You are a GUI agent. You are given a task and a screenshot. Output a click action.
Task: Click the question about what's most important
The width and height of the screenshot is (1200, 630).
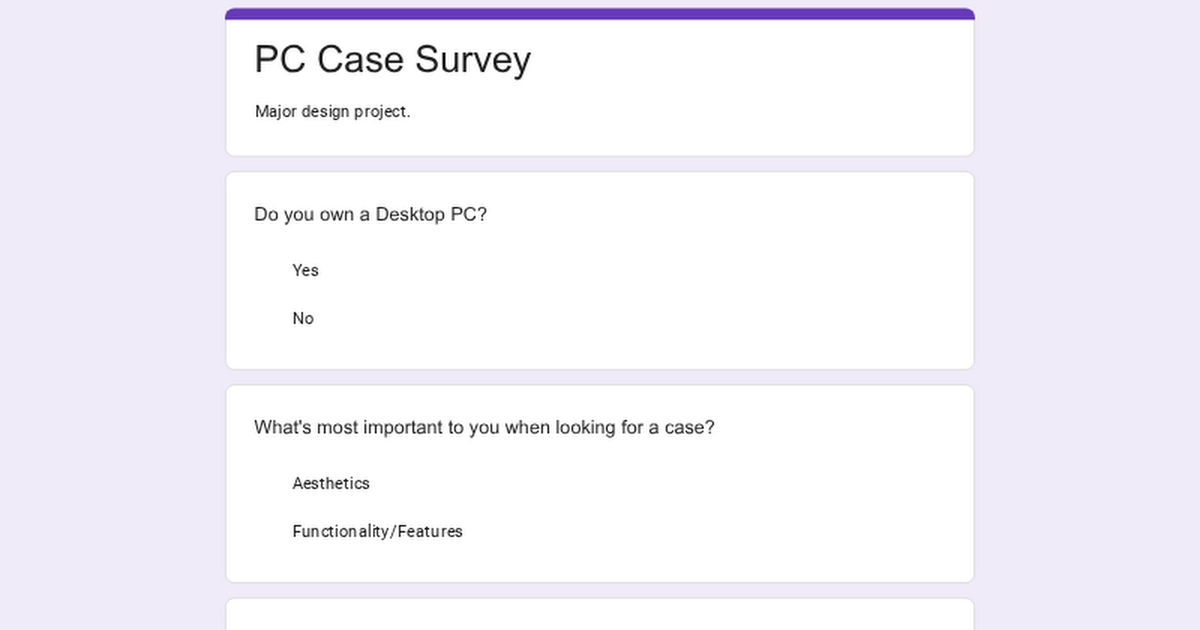tap(484, 427)
